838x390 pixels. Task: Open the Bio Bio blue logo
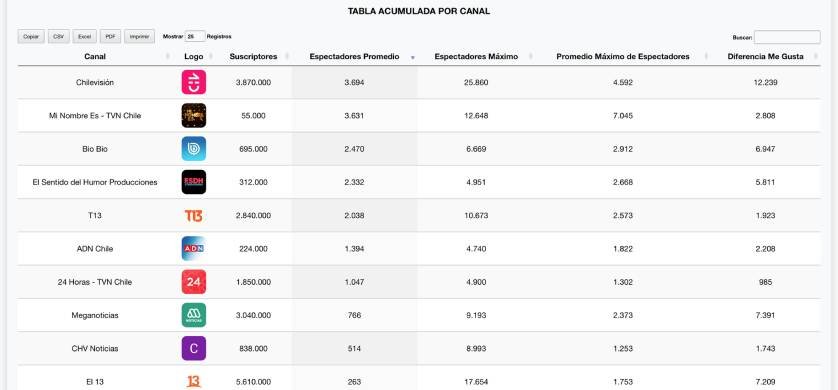pyautogui.click(x=193, y=149)
